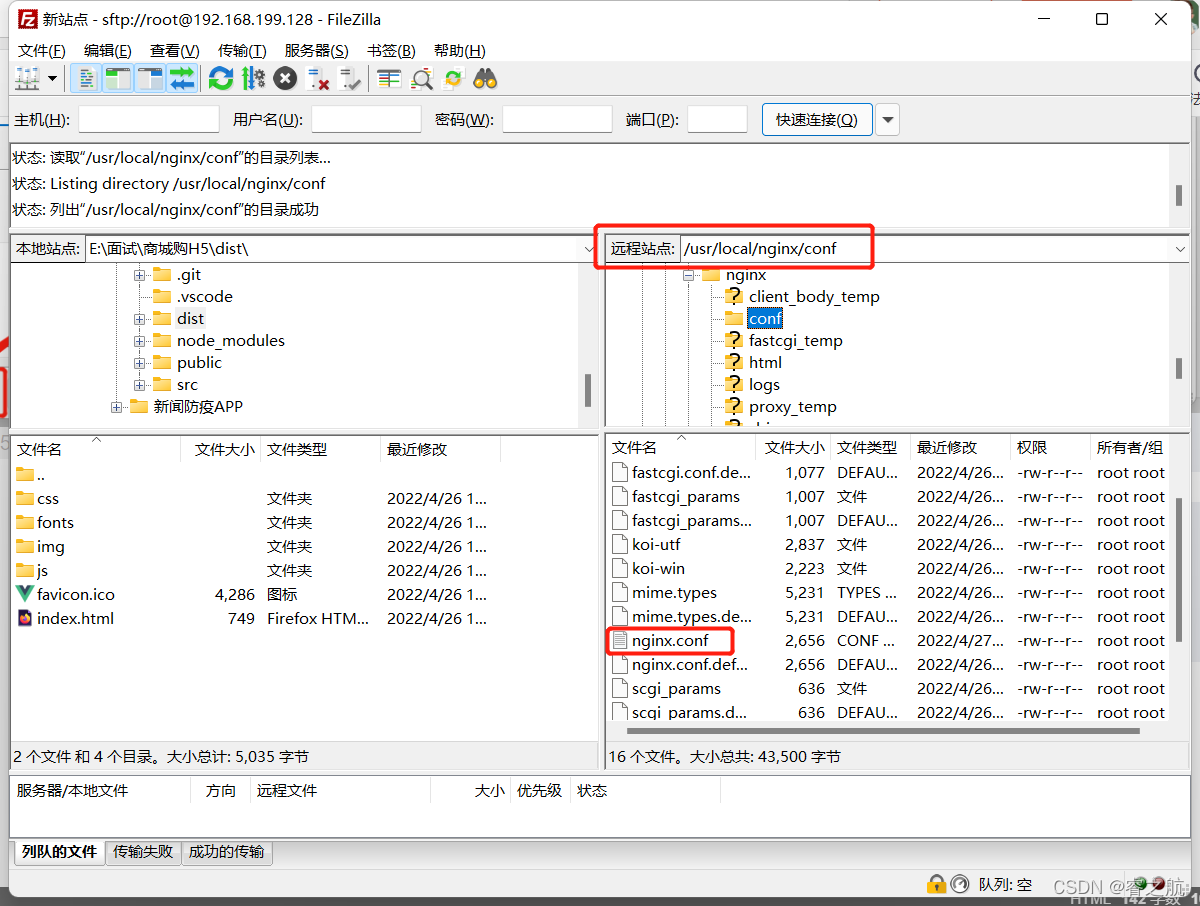Reconnect to last server icon

coord(350,79)
